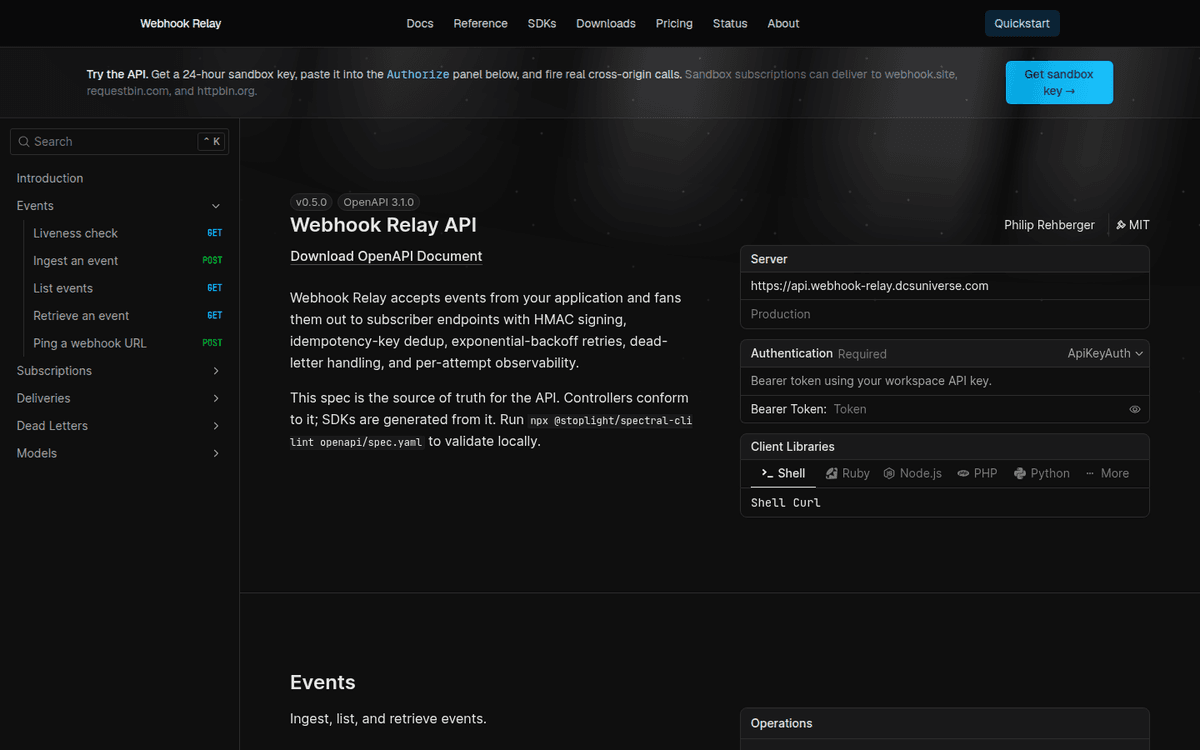
Task: Select the Node.js client library tab
Action: coord(913,473)
